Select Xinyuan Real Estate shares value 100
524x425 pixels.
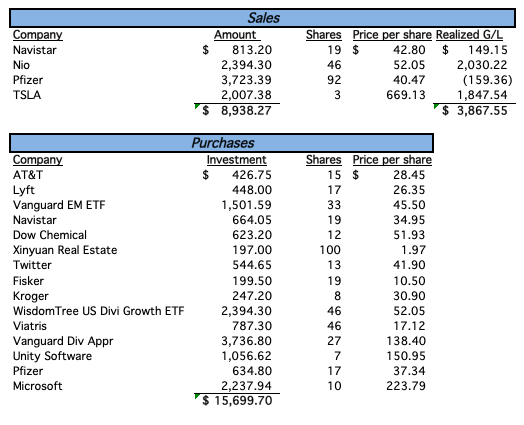point(330,250)
